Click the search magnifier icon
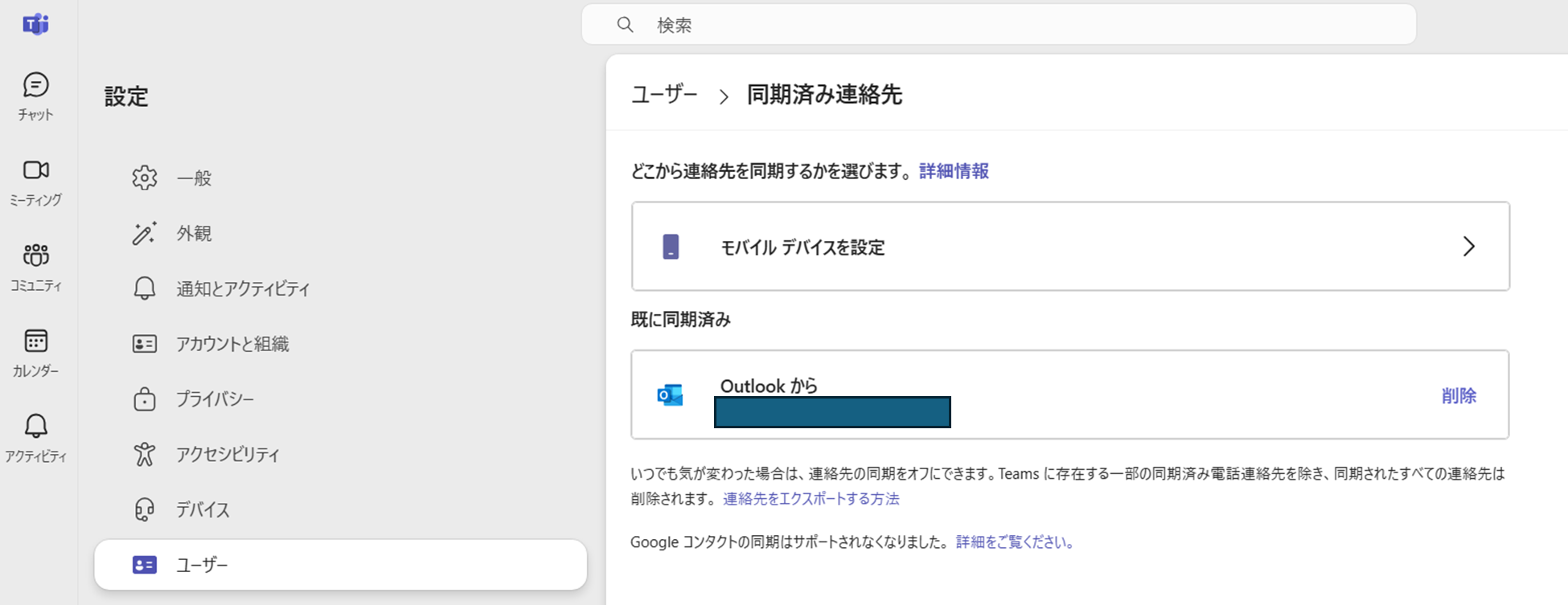Viewport: 1568px width, 605px height. coord(625,25)
